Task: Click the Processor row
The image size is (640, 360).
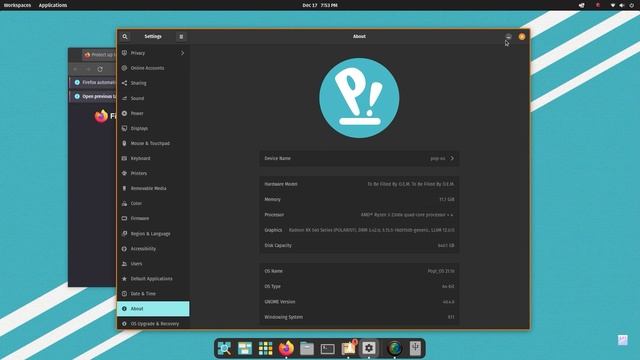Action: point(359,215)
